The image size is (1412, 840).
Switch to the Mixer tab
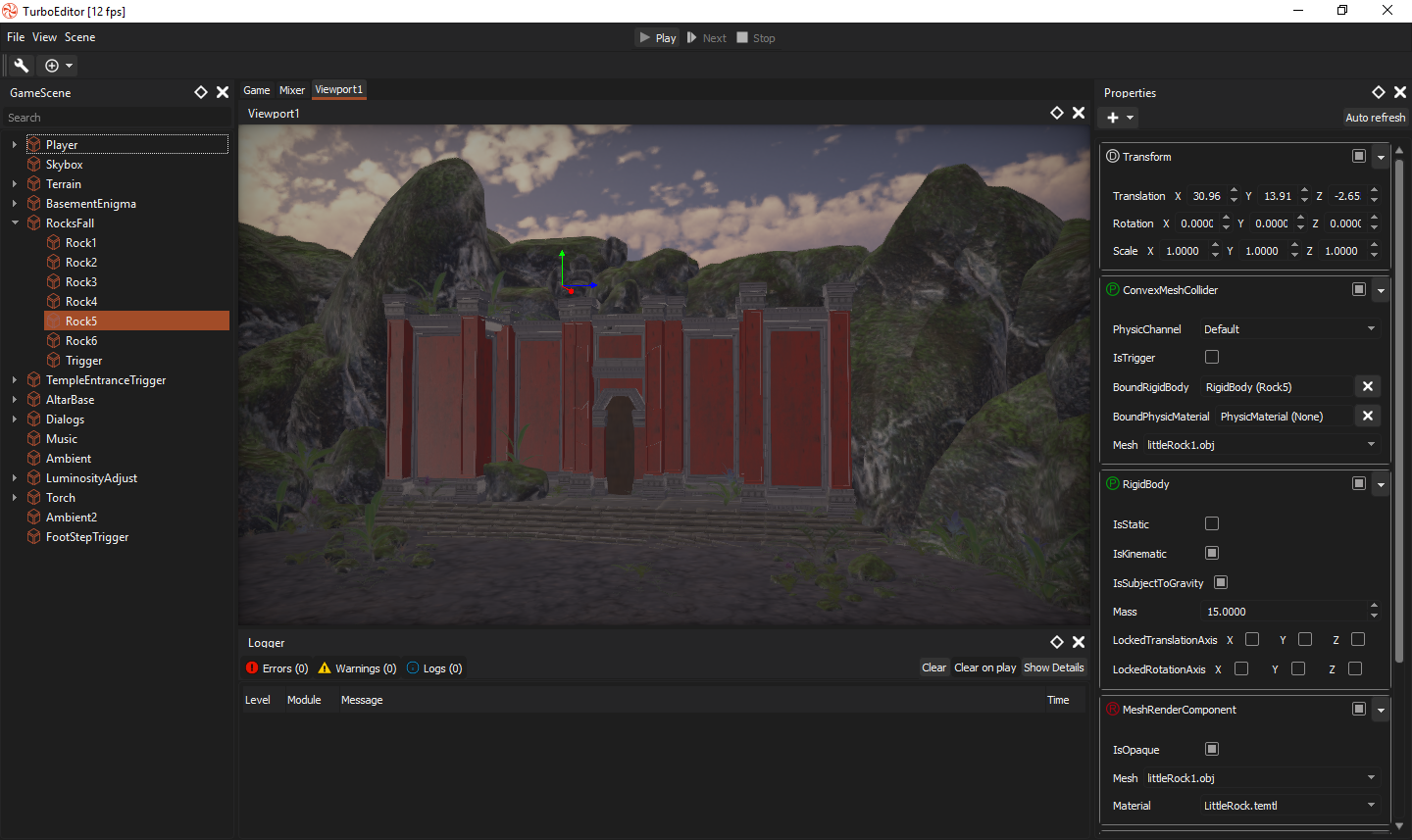click(292, 90)
